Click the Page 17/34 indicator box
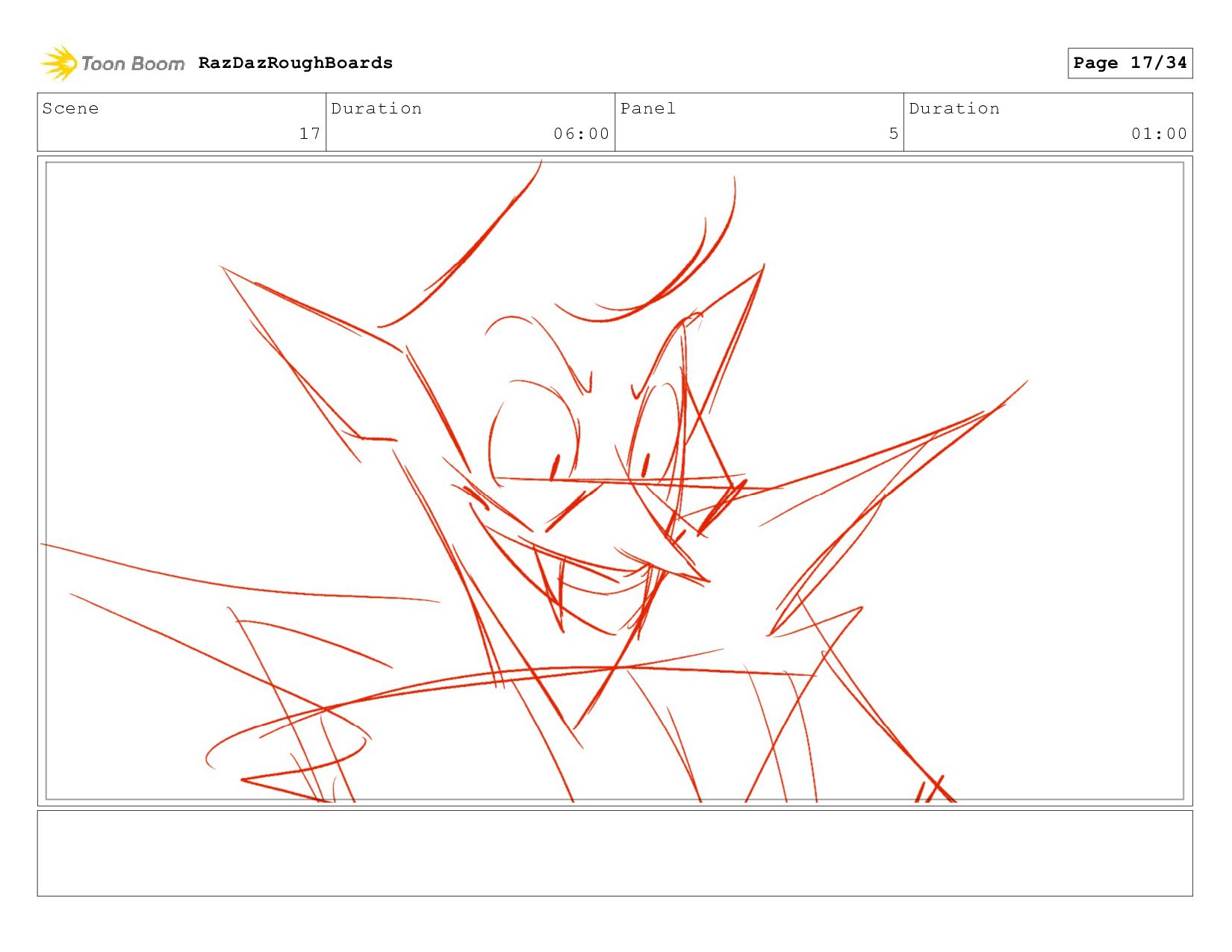The width and height of the screenshot is (1232, 952). click(1130, 63)
